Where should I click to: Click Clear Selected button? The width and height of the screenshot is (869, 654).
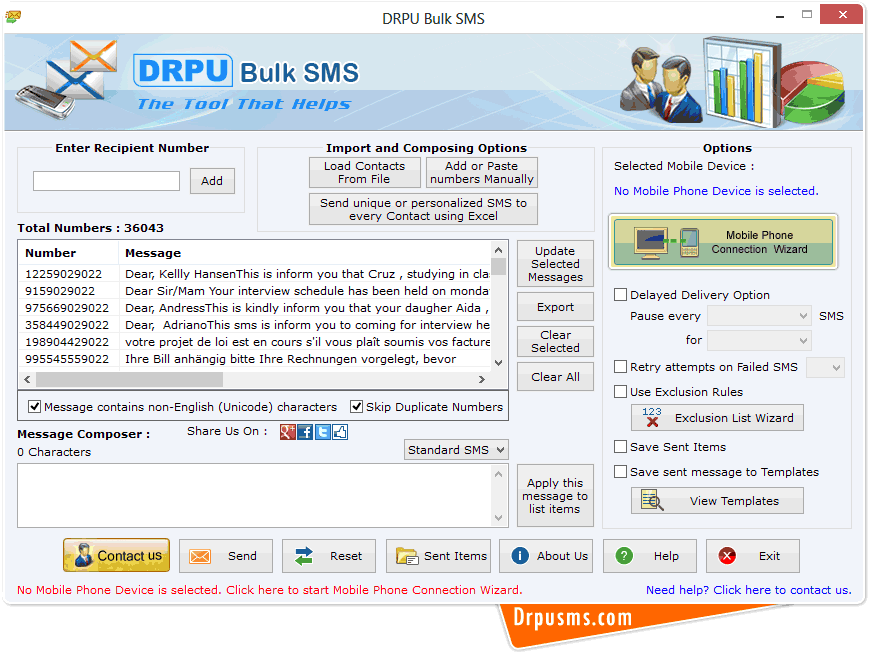(555, 341)
